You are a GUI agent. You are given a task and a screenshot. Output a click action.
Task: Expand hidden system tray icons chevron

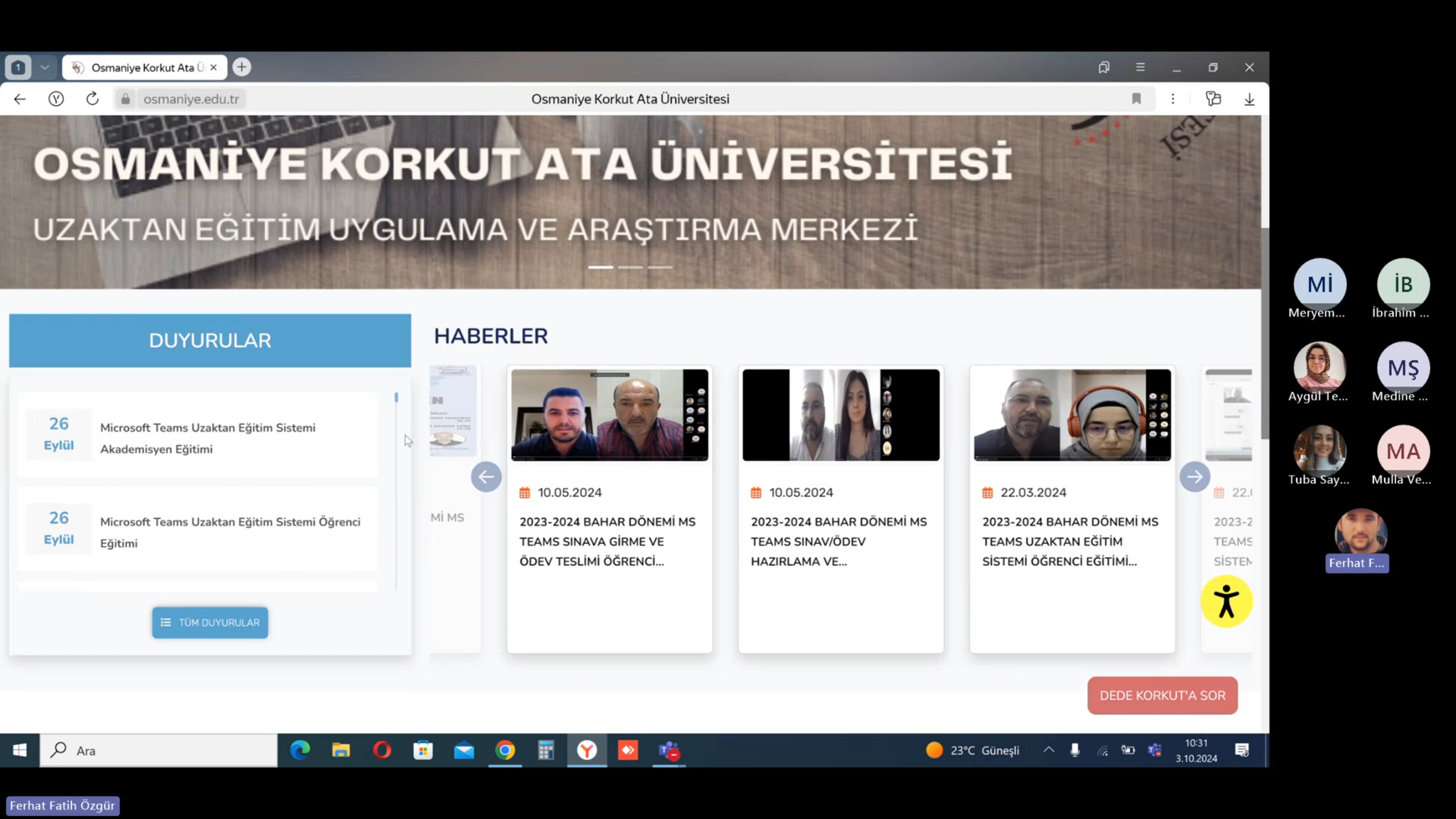[x=1048, y=750]
